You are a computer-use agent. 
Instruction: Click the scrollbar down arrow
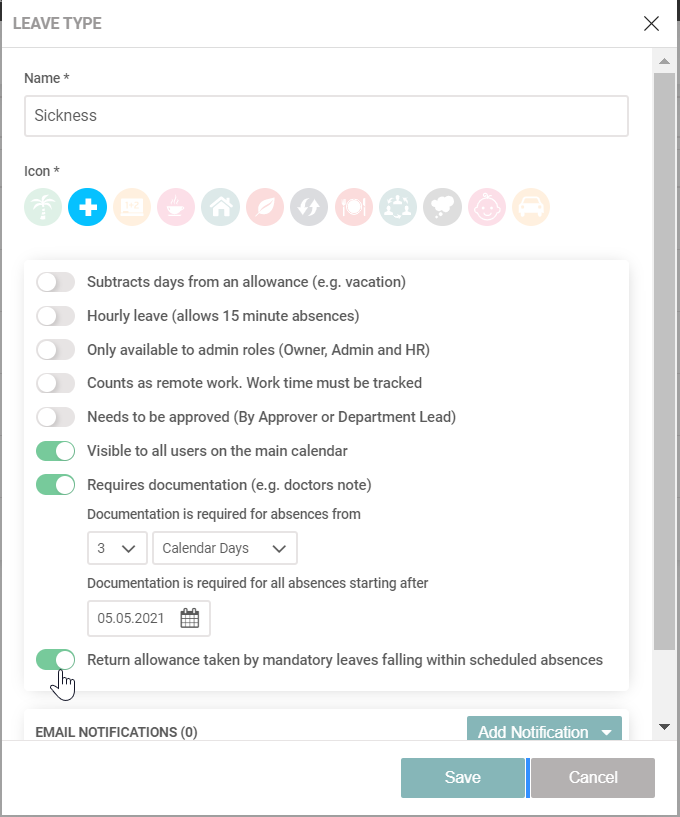tap(664, 726)
